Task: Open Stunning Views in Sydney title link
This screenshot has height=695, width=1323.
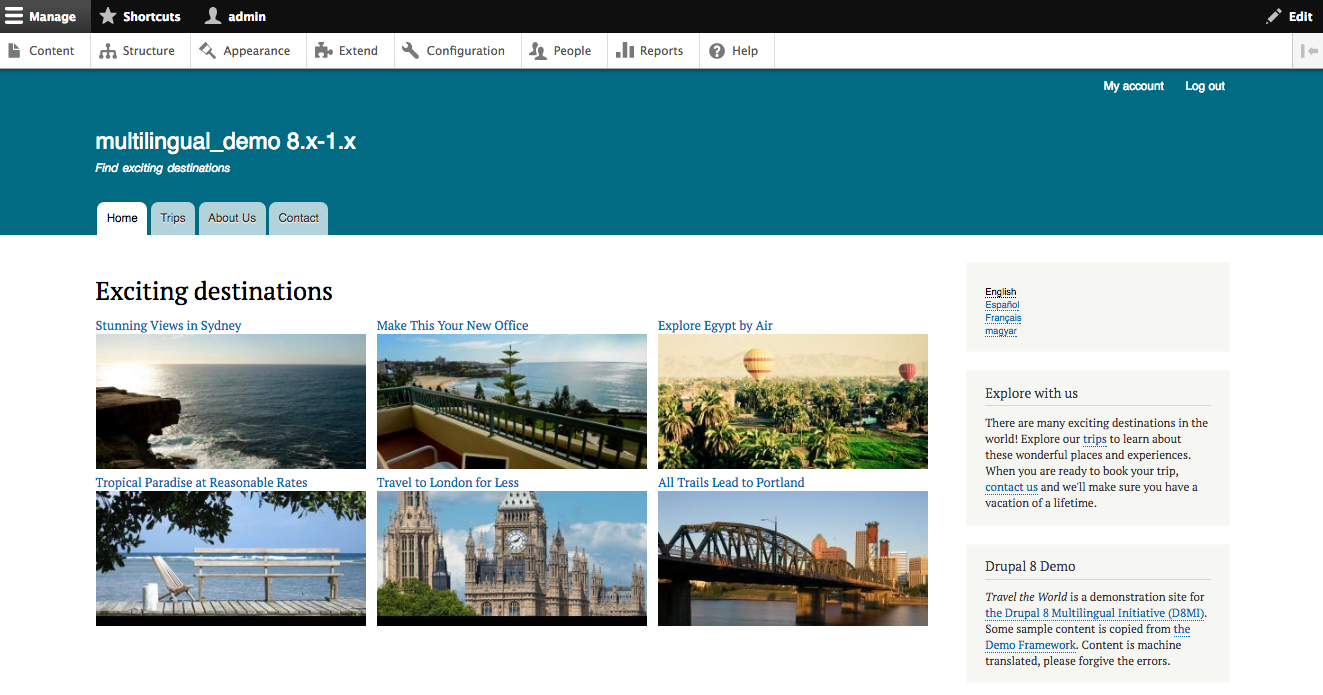Action: 168,326
